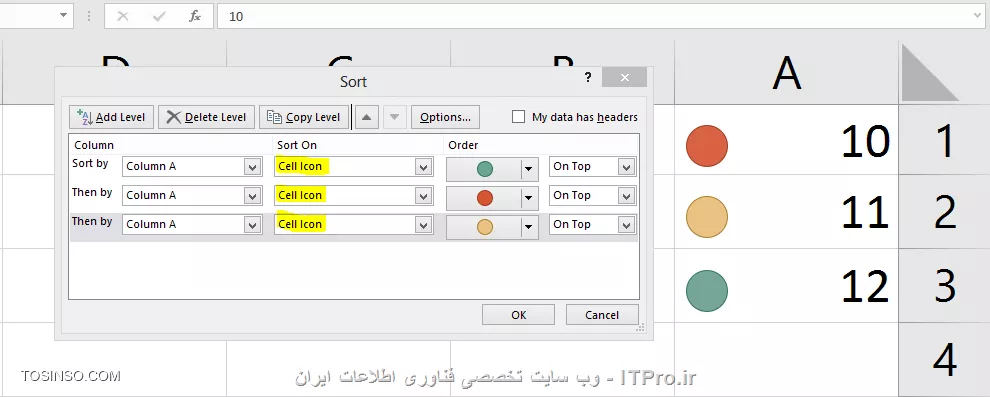Click the red circle icon in cell A1
Viewport: 990px width, 397px height.
(707, 146)
